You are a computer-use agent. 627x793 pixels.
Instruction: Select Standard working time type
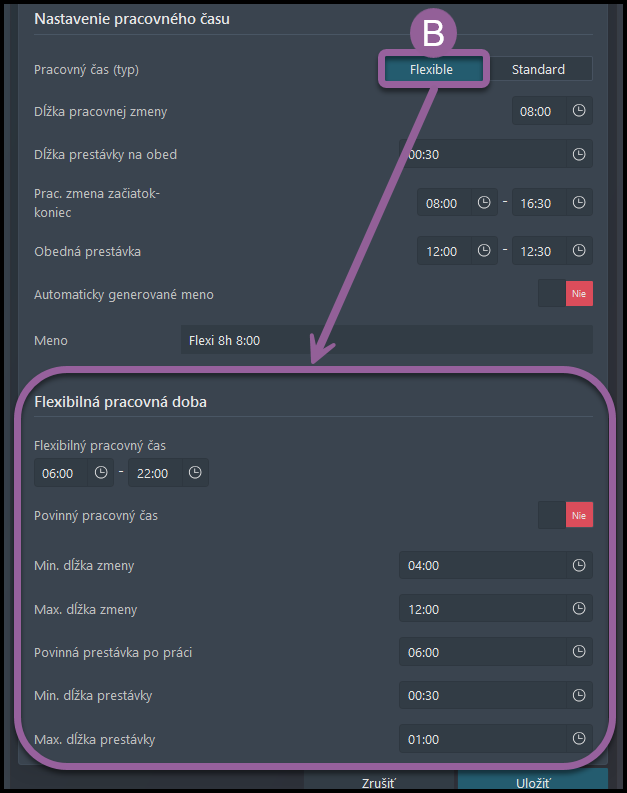pyautogui.click(x=538, y=69)
